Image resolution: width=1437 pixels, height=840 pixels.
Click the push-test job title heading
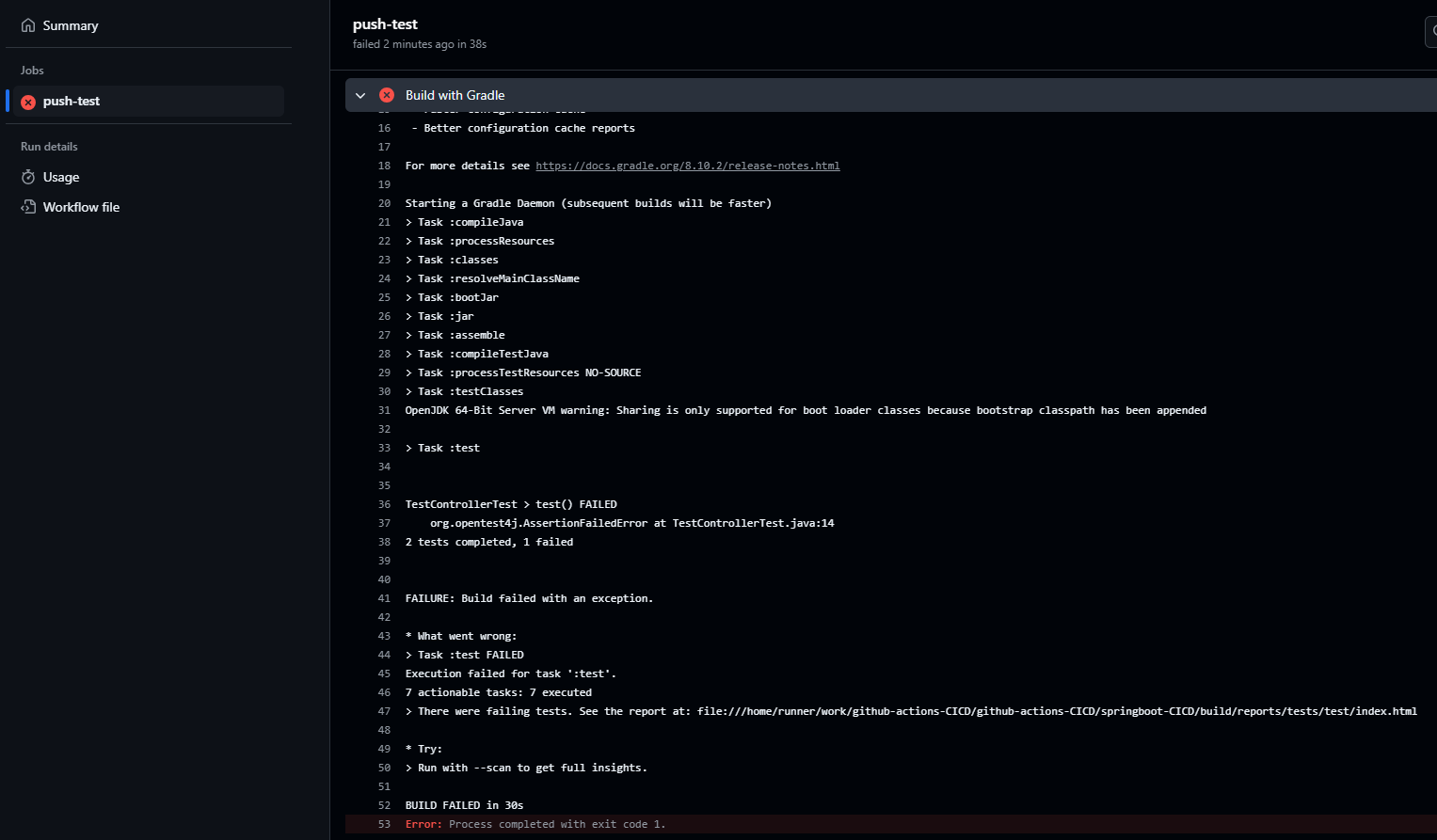385,24
